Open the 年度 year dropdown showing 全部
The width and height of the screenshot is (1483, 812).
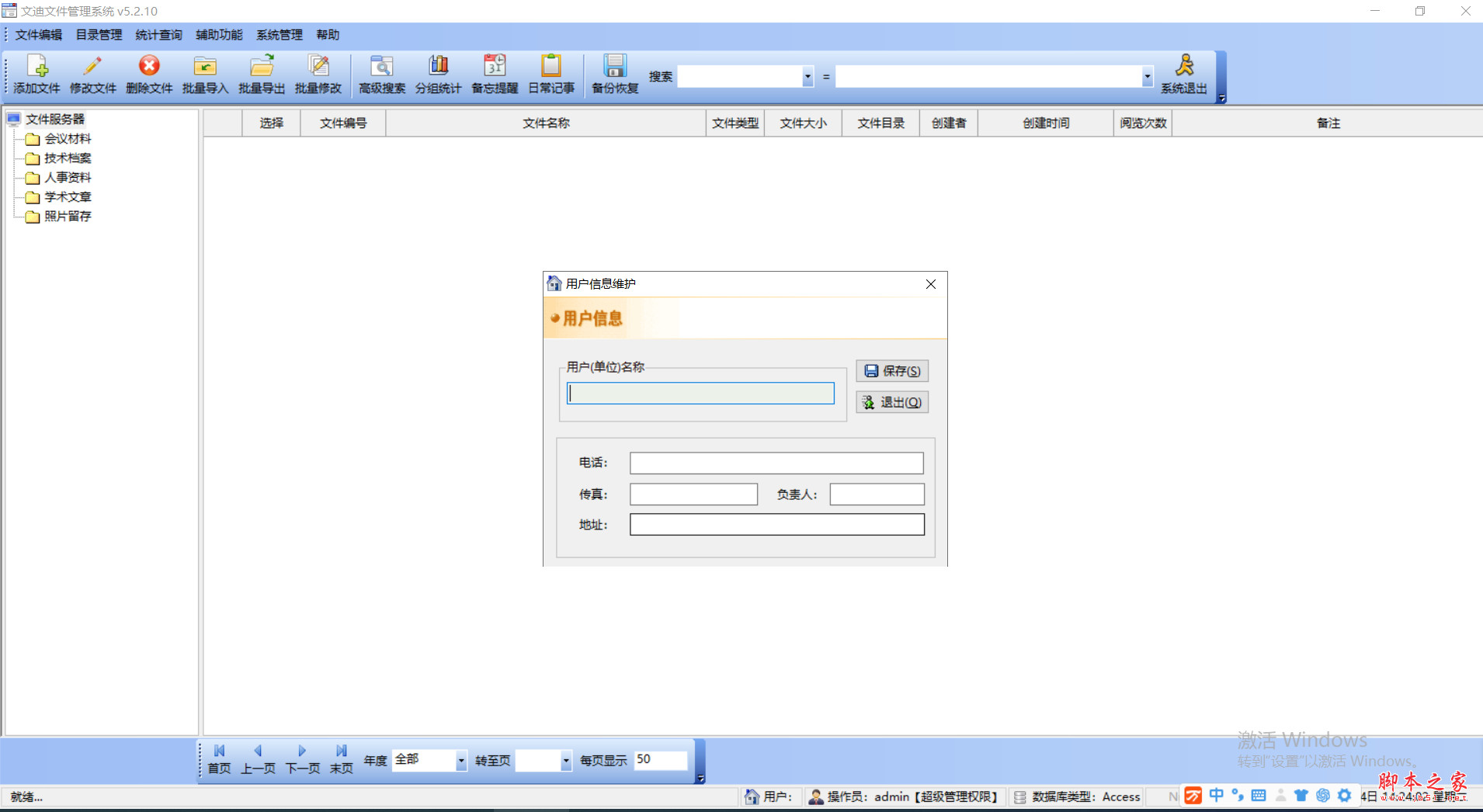(460, 760)
